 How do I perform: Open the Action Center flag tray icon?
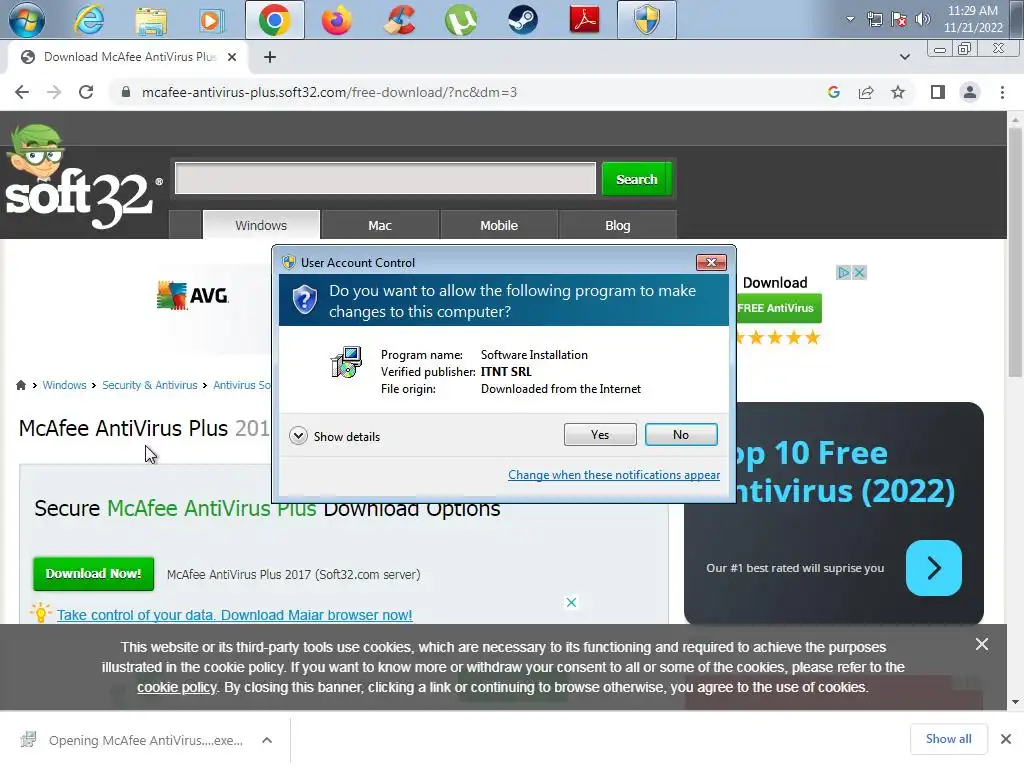tap(899, 19)
